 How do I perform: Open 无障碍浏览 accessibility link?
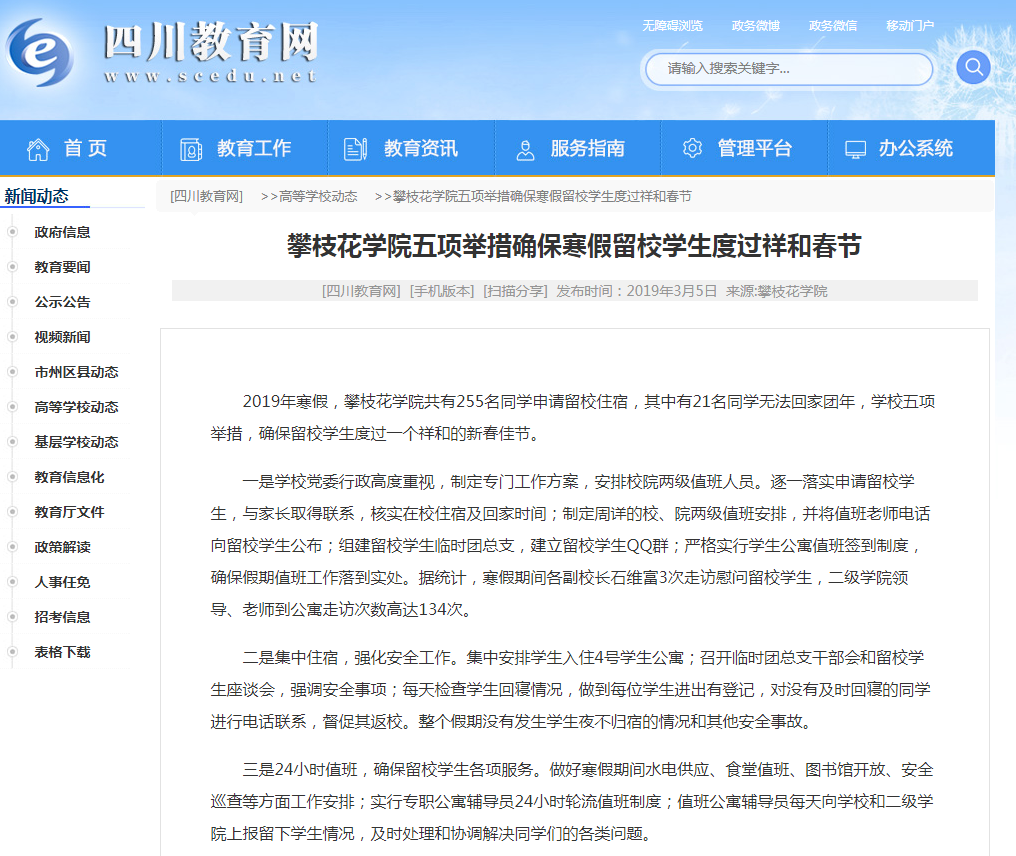click(x=672, y=26)
